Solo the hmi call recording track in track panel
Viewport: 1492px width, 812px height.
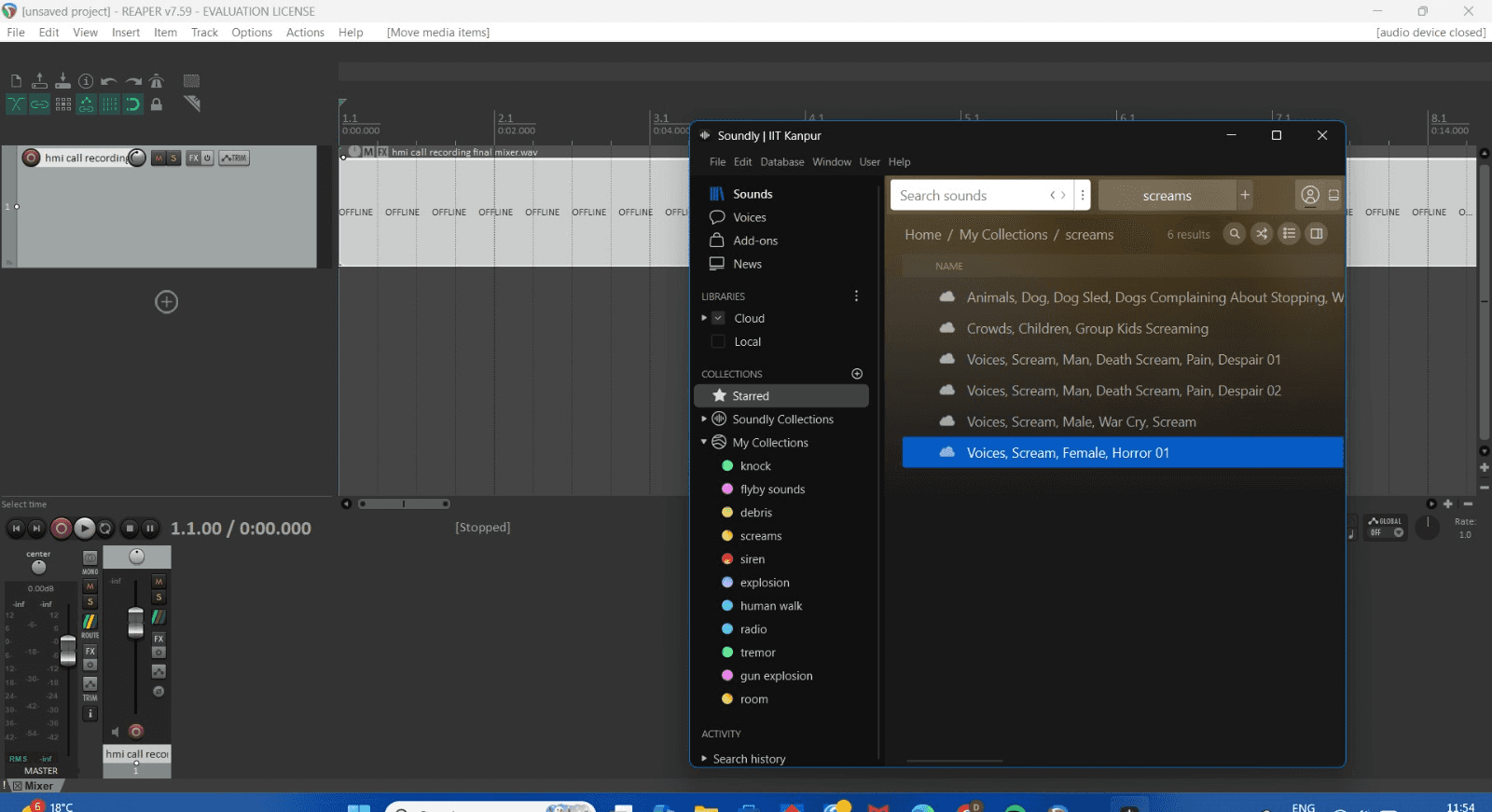(173, 158)
